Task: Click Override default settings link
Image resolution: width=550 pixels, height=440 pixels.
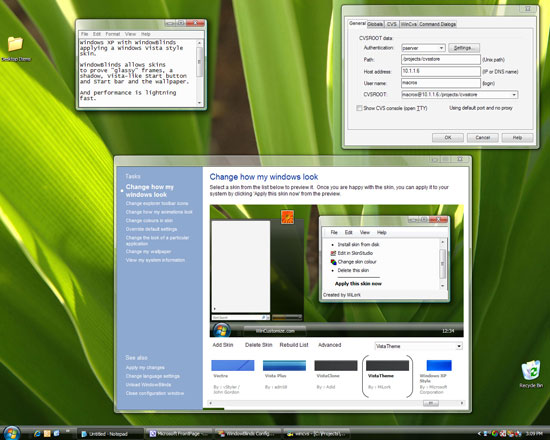Action: coord(151,229)
